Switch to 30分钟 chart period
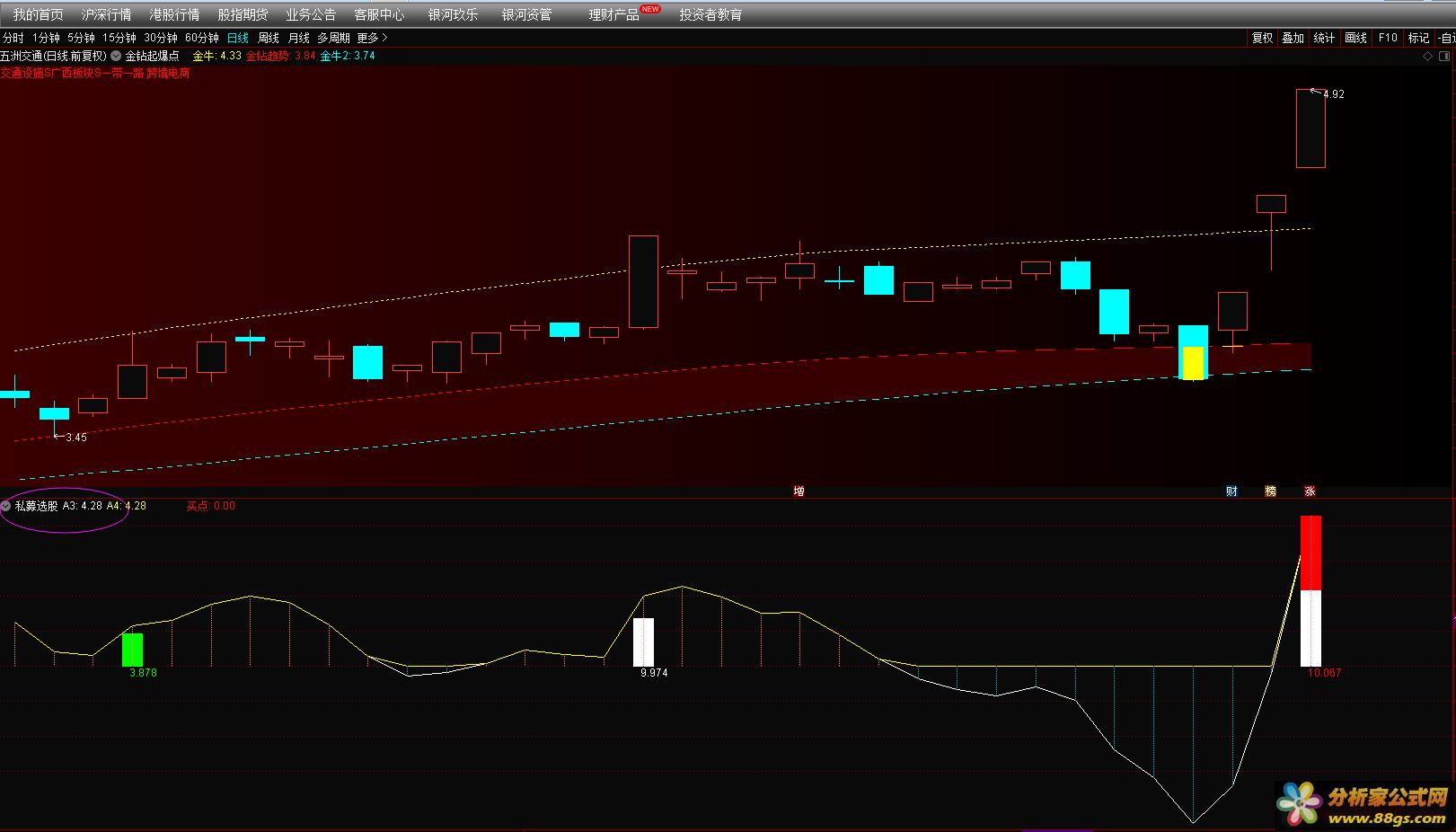 [161, 38]
